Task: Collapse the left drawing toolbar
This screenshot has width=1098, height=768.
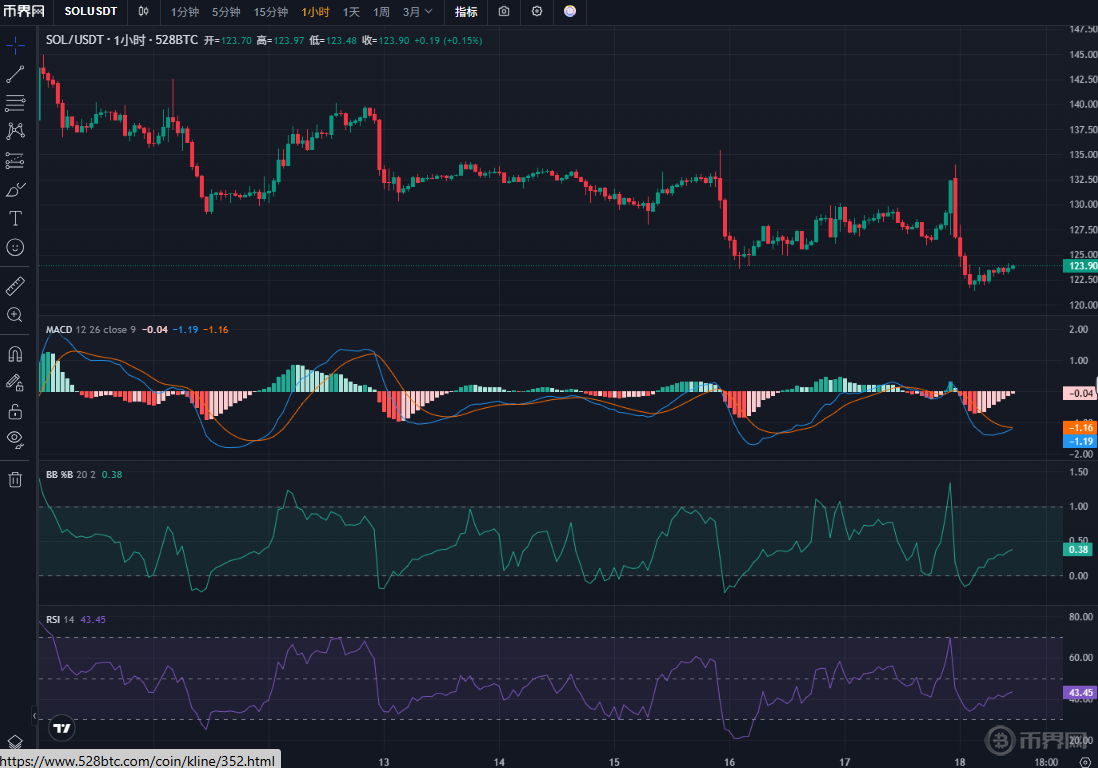Action: click(33, 716)
